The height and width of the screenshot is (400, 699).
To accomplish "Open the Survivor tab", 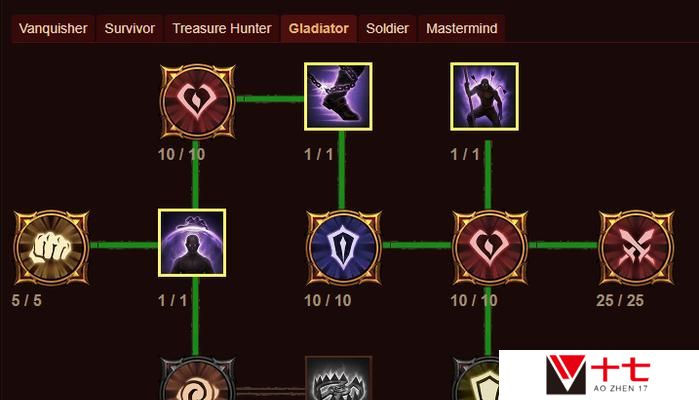I will click(x=130, y=29).
